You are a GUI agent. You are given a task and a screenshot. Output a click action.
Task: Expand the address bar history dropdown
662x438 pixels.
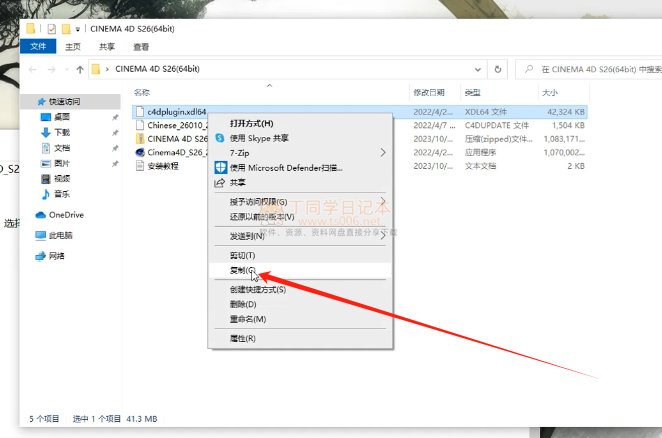click(x=478, y=70)
